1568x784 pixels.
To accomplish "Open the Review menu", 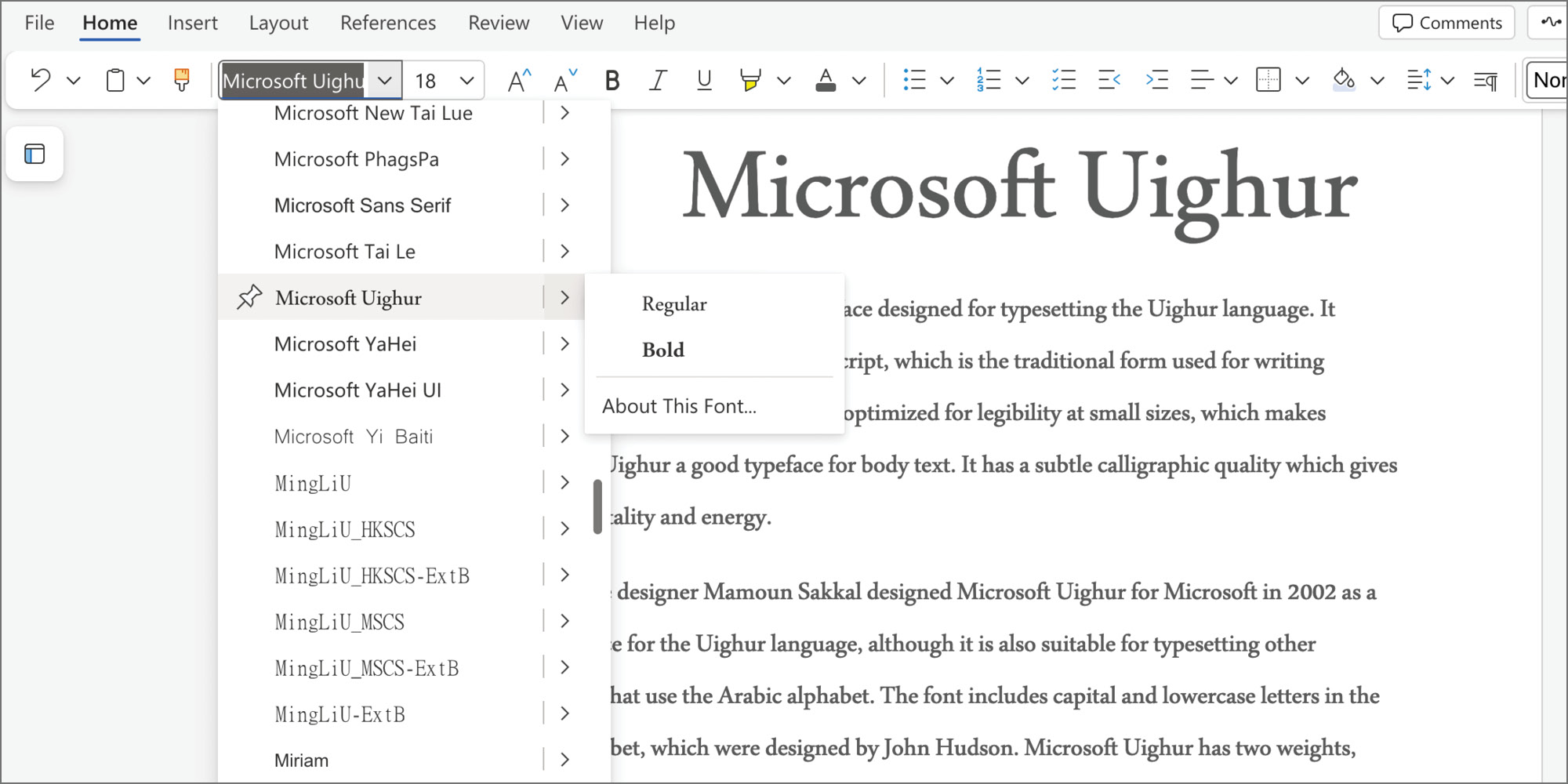I will click(499, 23).
